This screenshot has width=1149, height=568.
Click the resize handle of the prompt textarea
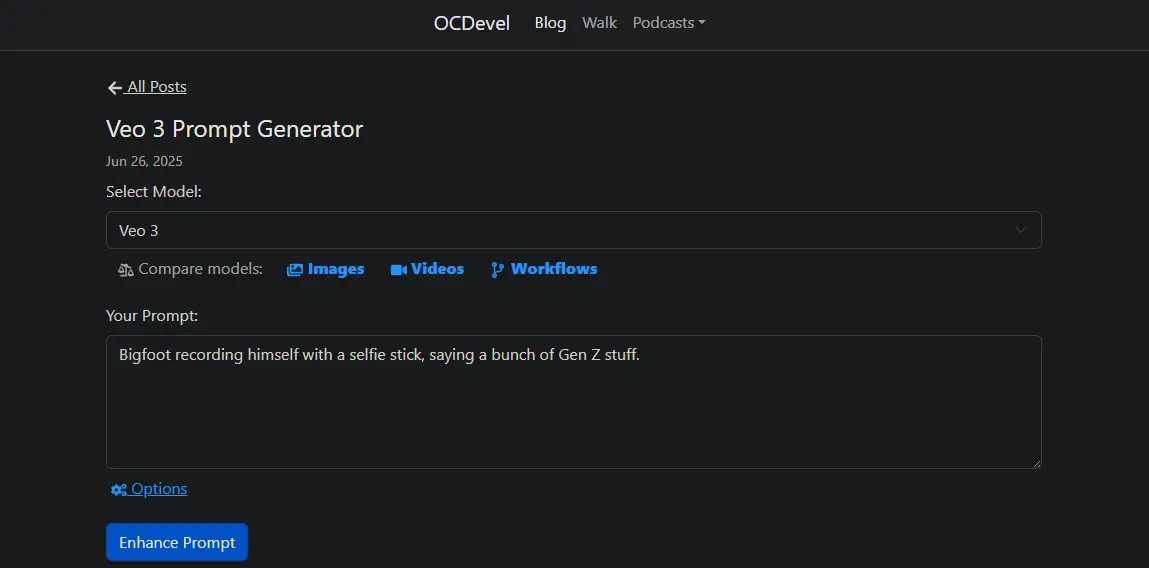pos(1036,463)
